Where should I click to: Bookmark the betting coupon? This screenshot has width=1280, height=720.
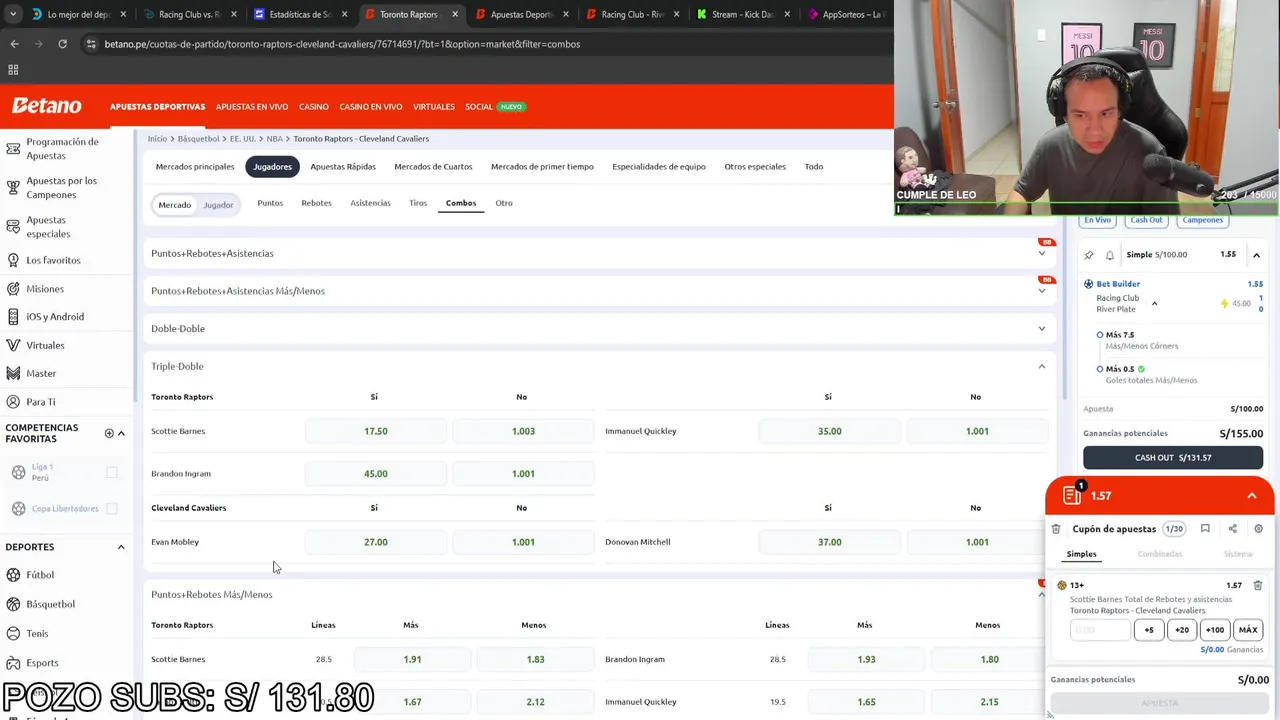(1205, 529)
